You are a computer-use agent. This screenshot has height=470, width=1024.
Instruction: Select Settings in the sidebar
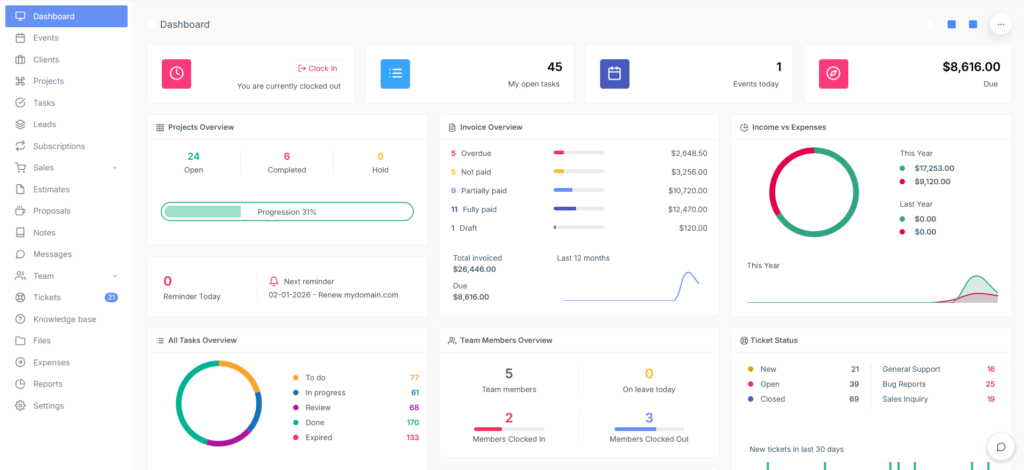[48, 406]
